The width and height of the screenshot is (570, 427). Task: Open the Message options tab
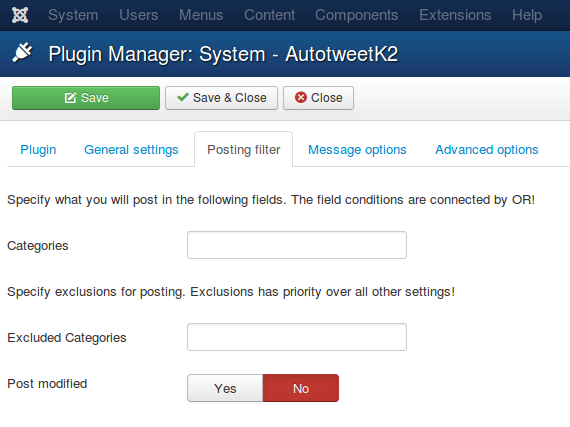357,150
